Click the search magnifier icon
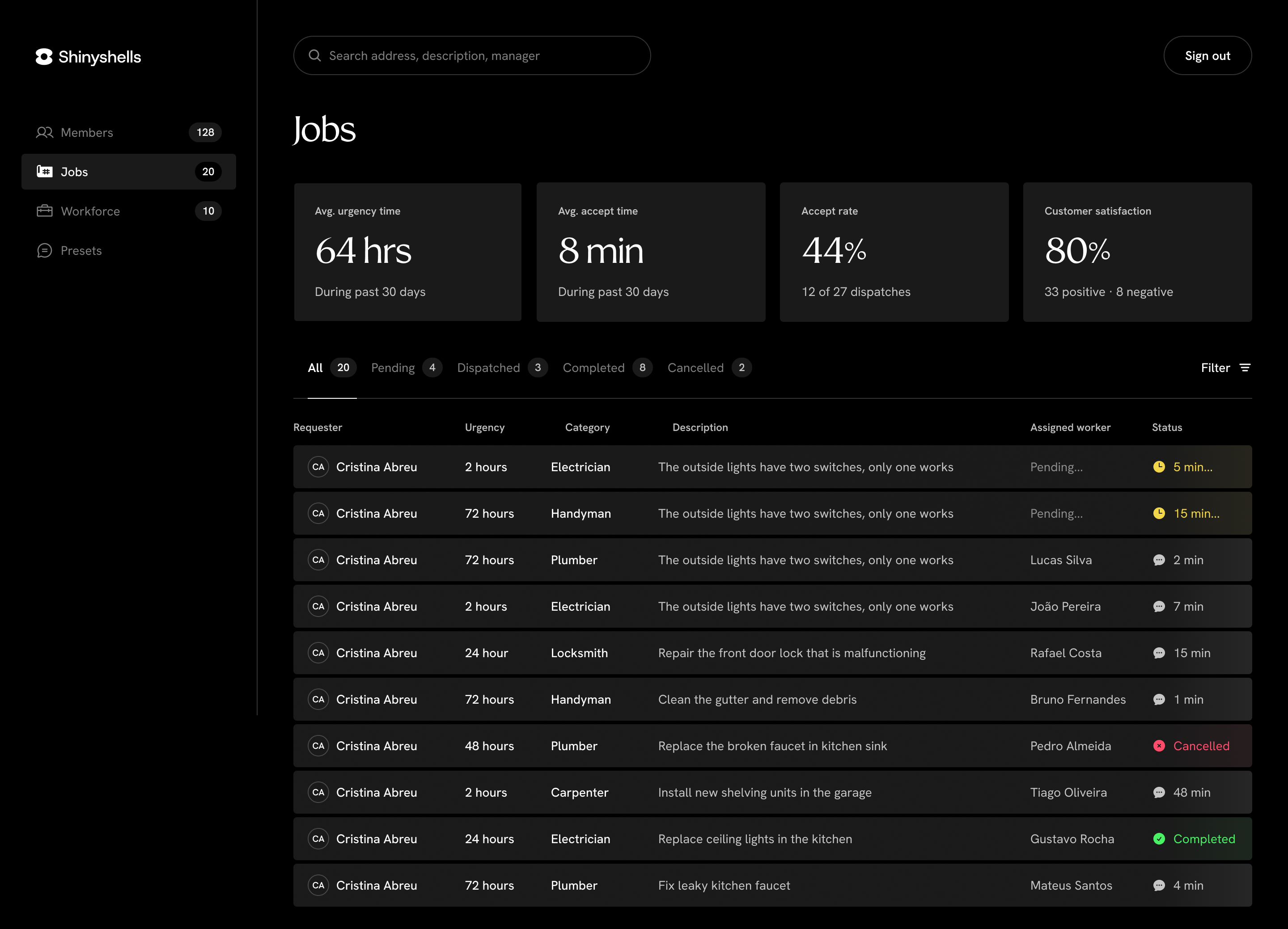This screenshot has width=1288, height=929. (x=314, y=55)
